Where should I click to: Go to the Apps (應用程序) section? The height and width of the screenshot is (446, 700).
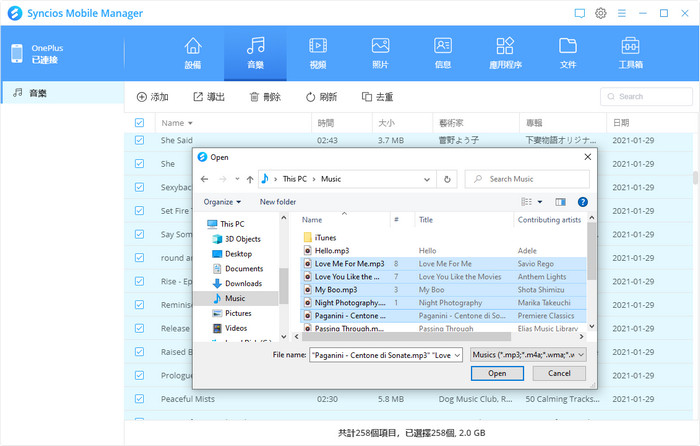pyautogui.click(x=505, y=53)
